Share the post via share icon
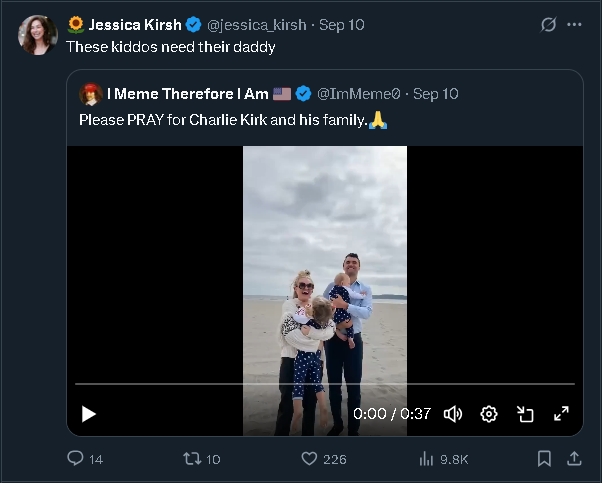This screenshot has height=483, width=602. tap(574, 459)
